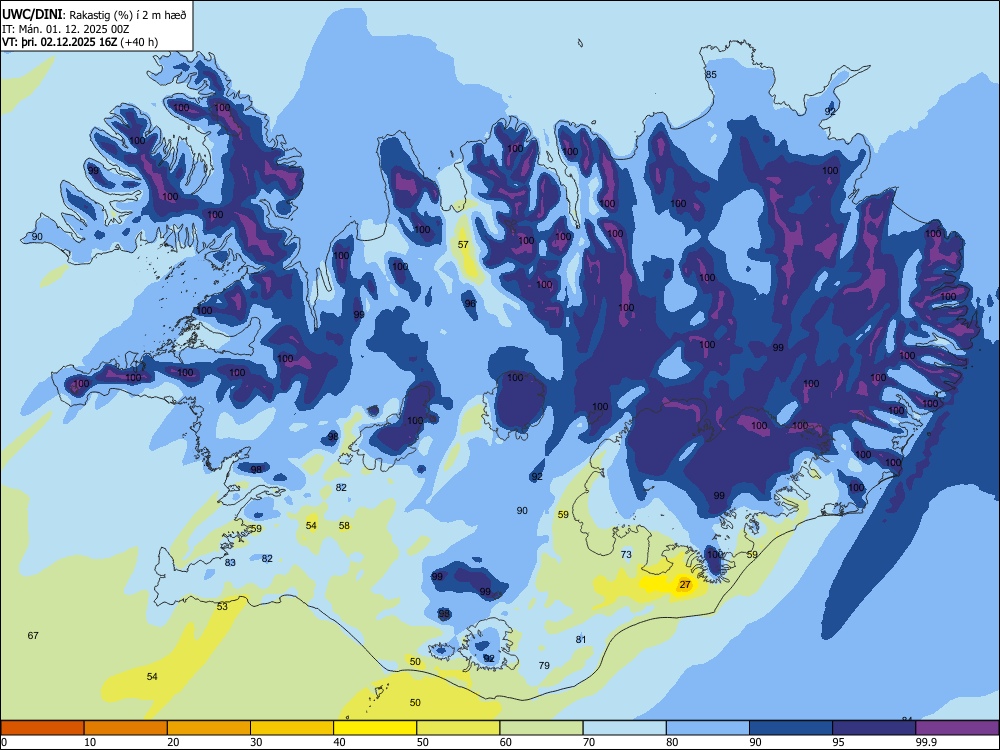Choose the light green 60–70 legend swatch
The height and width of the screenshot is (750, 1000).
coord(541,728)
